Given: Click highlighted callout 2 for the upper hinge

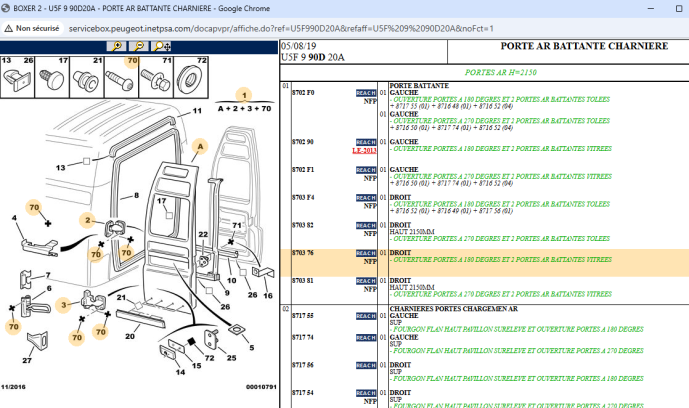Looking at the screenshot, I should click(87, 220).
